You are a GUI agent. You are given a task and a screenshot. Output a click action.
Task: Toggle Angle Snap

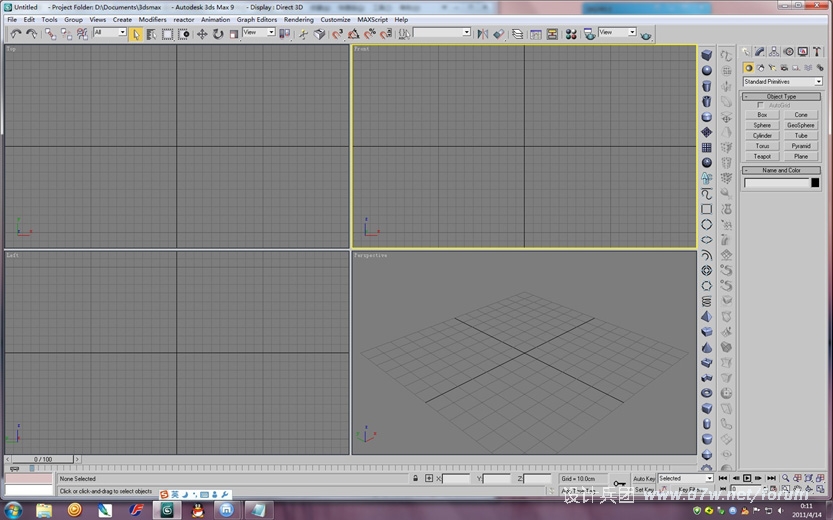click(x=353, y=35)
